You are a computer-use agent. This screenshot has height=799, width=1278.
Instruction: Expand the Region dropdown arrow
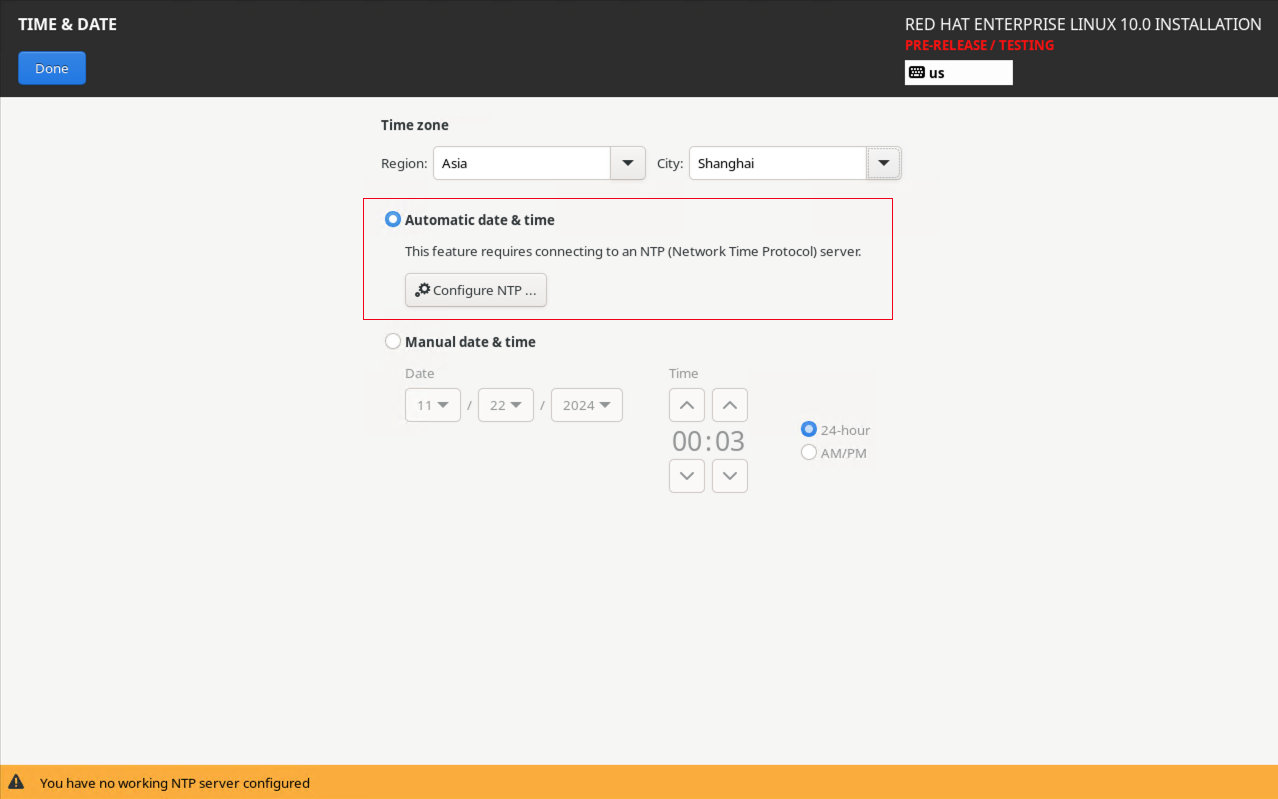(628, 163)
